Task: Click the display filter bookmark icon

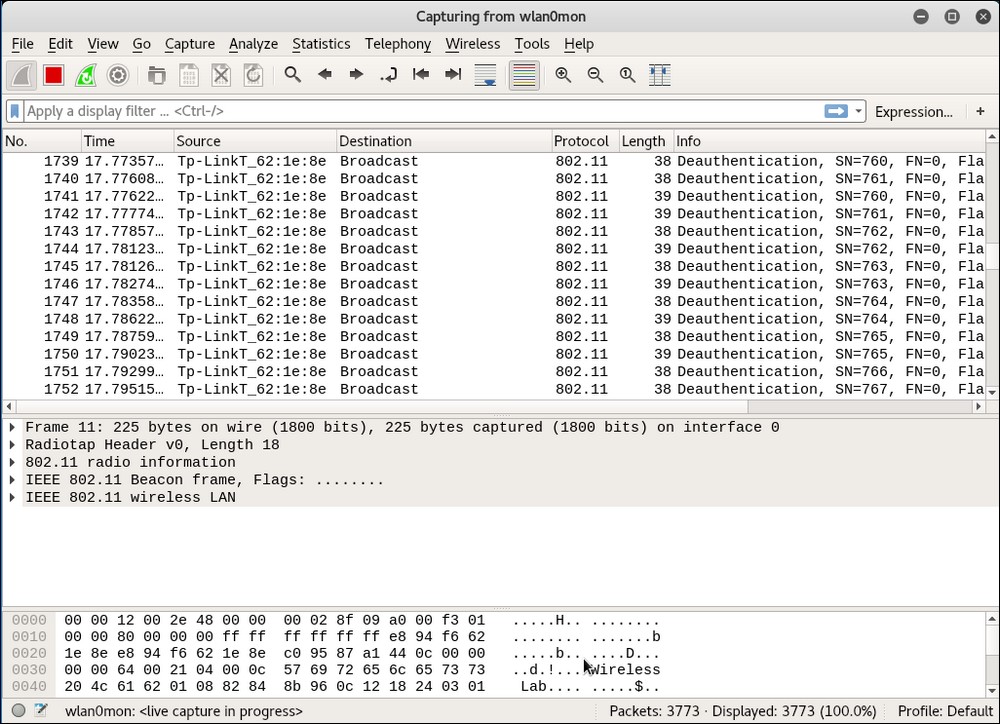Action: [15, 111]
